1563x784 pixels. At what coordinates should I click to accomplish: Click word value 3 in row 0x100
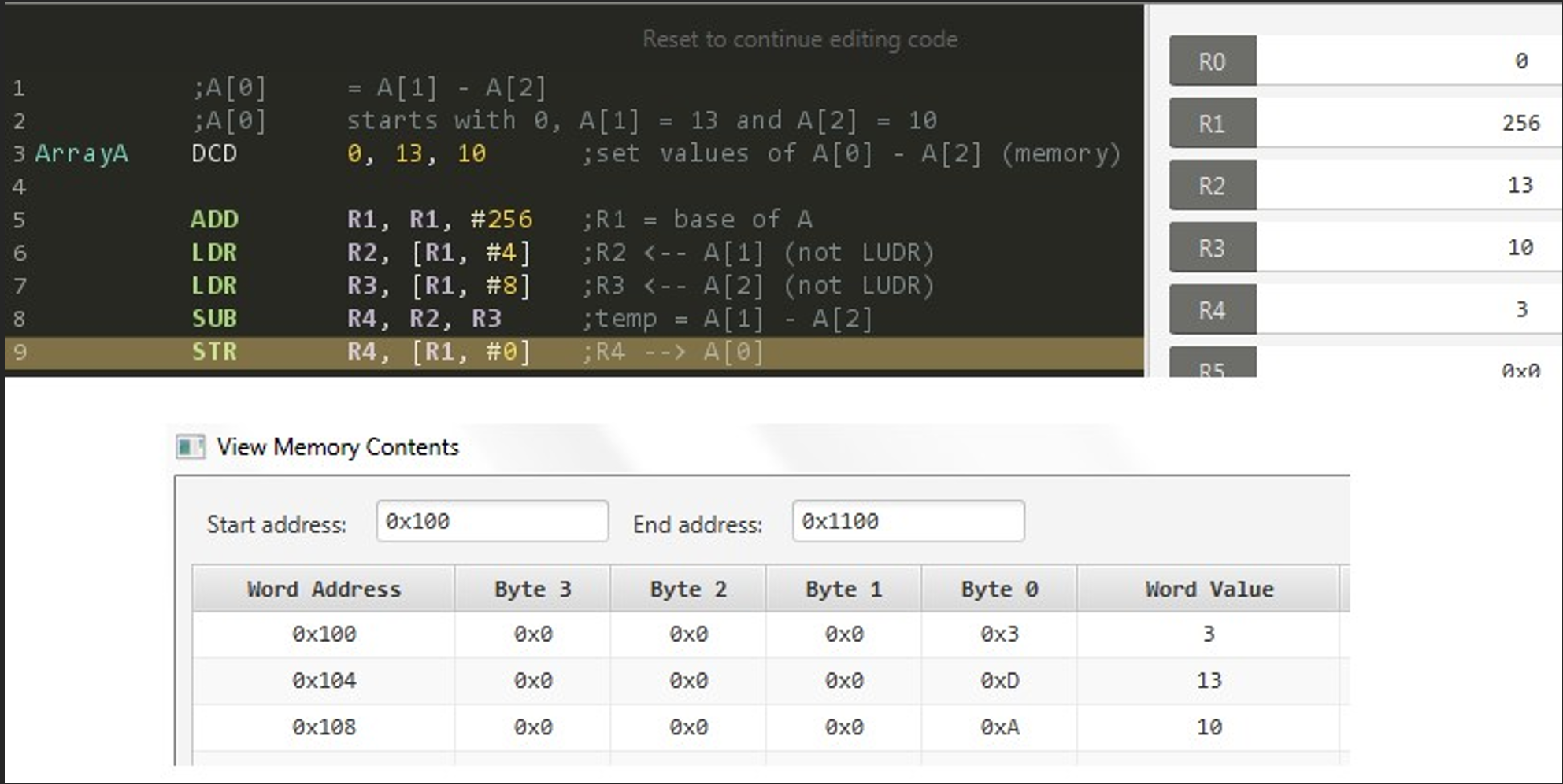click(1209, 634)
